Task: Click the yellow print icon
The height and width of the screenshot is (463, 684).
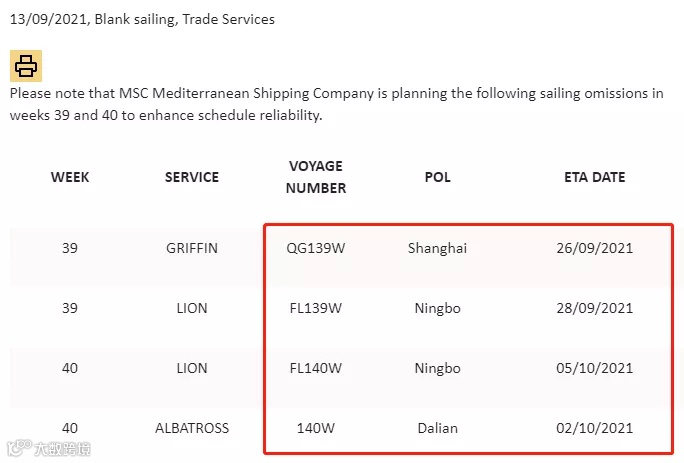Action: [x=26, y=66]
